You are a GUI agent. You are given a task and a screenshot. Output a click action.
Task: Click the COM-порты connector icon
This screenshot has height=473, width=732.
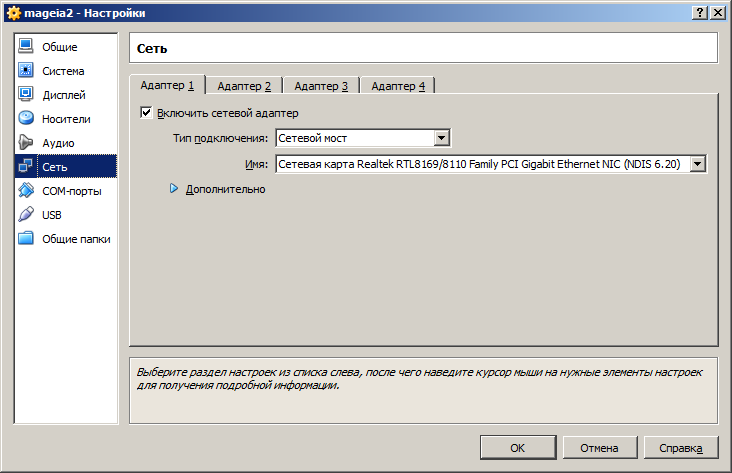coord(26,191)
